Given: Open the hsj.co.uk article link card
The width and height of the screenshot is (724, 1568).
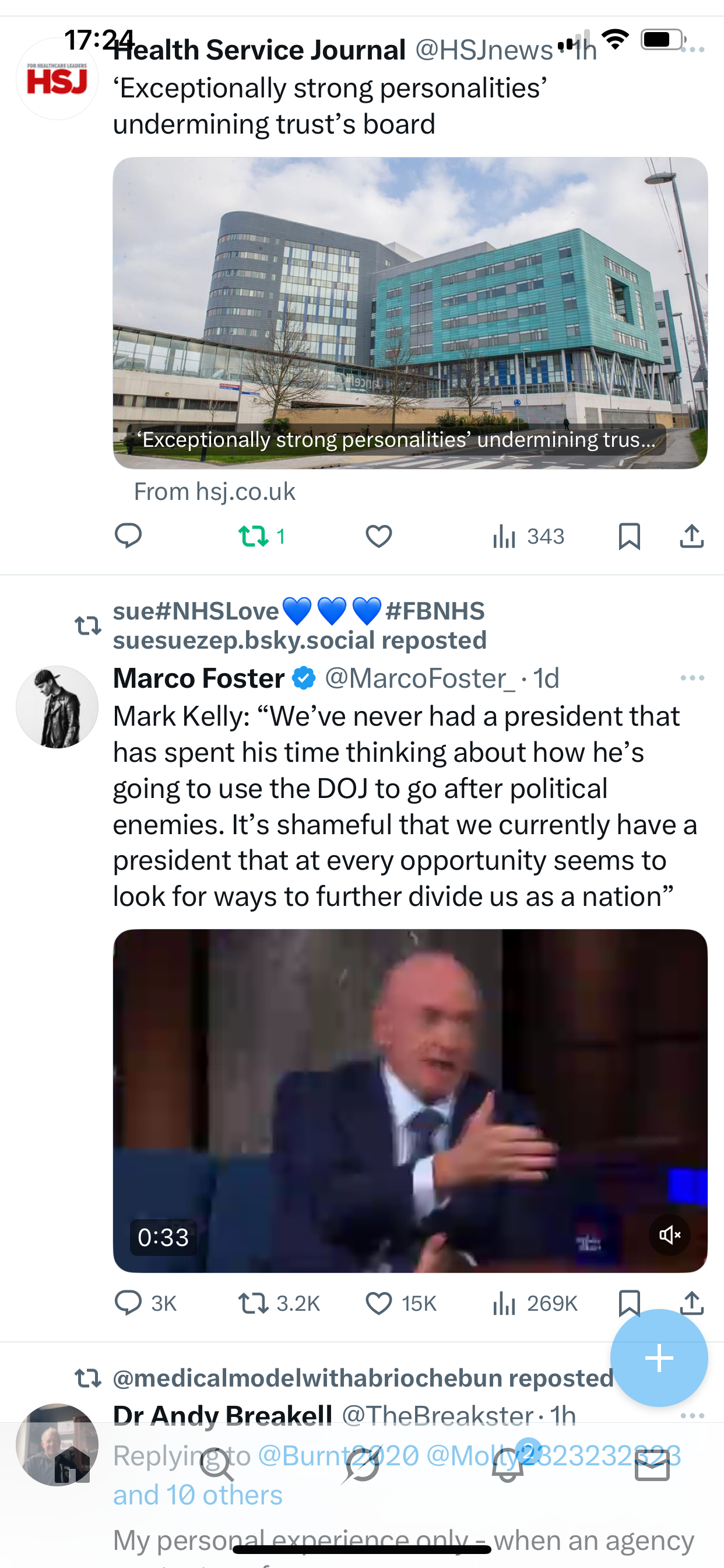Looking at the screenshot, I should click(410, 313).
